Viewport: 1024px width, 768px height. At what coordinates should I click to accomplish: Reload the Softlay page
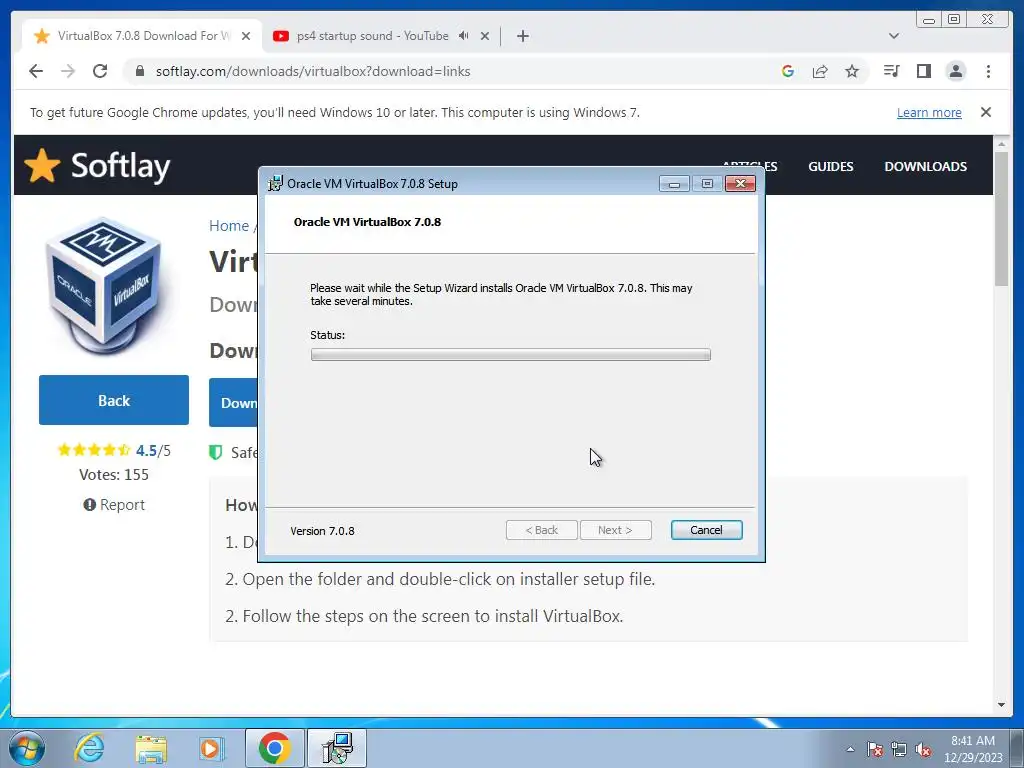[100, 71]
